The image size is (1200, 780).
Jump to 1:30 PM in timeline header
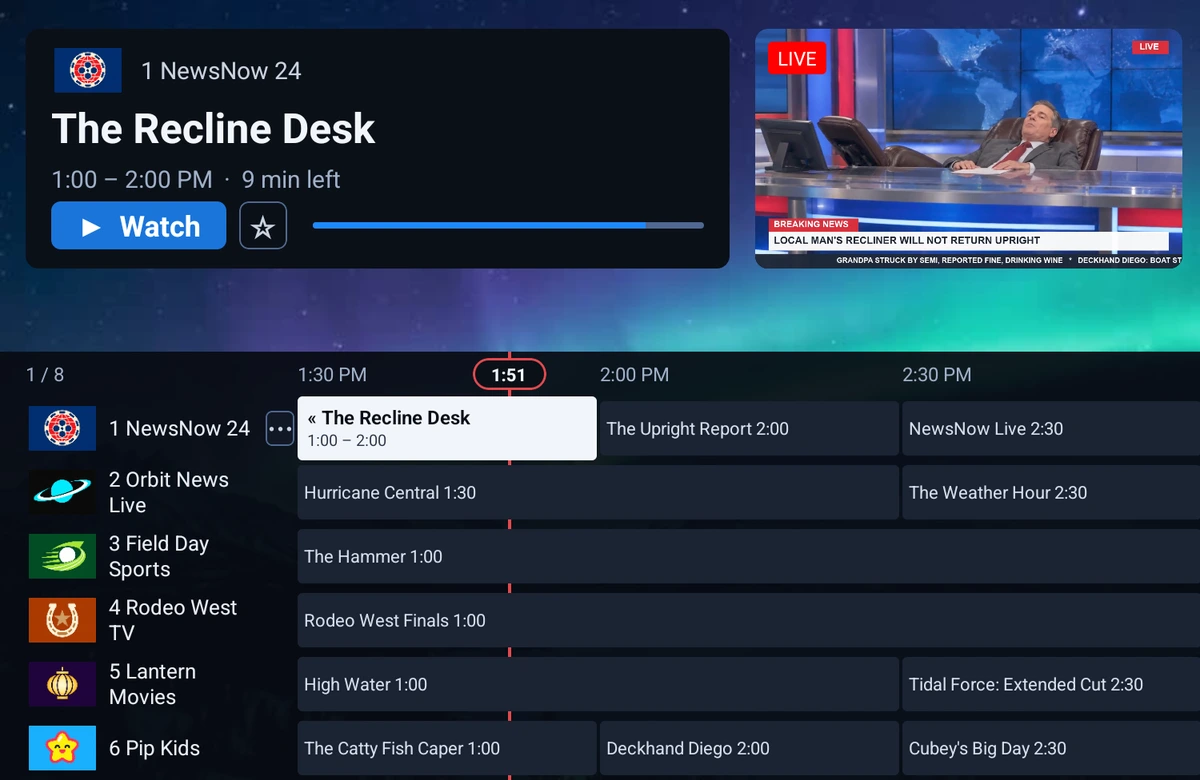332,375
